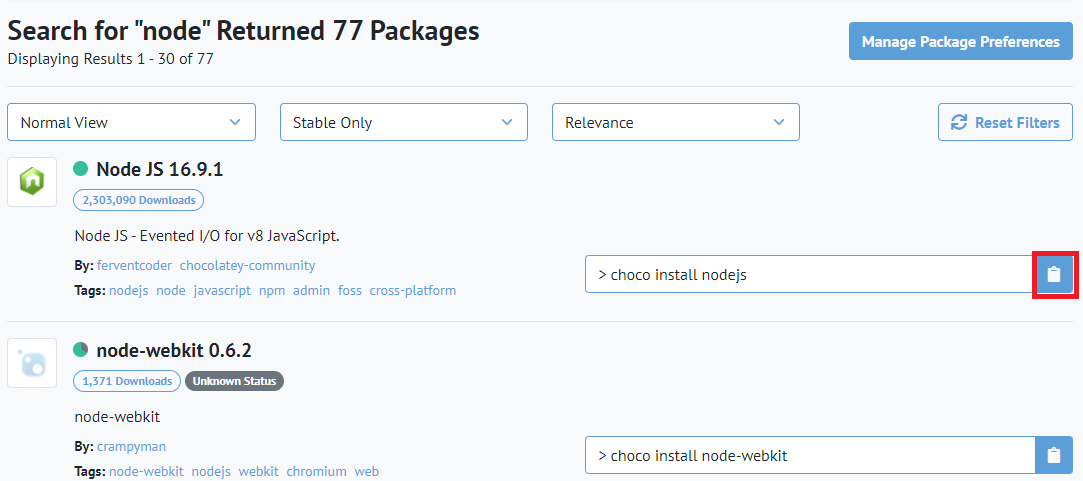
Task: Click the 'Displaying Results 1 - 30 of 77' text
Action: [x=111, y=59]
